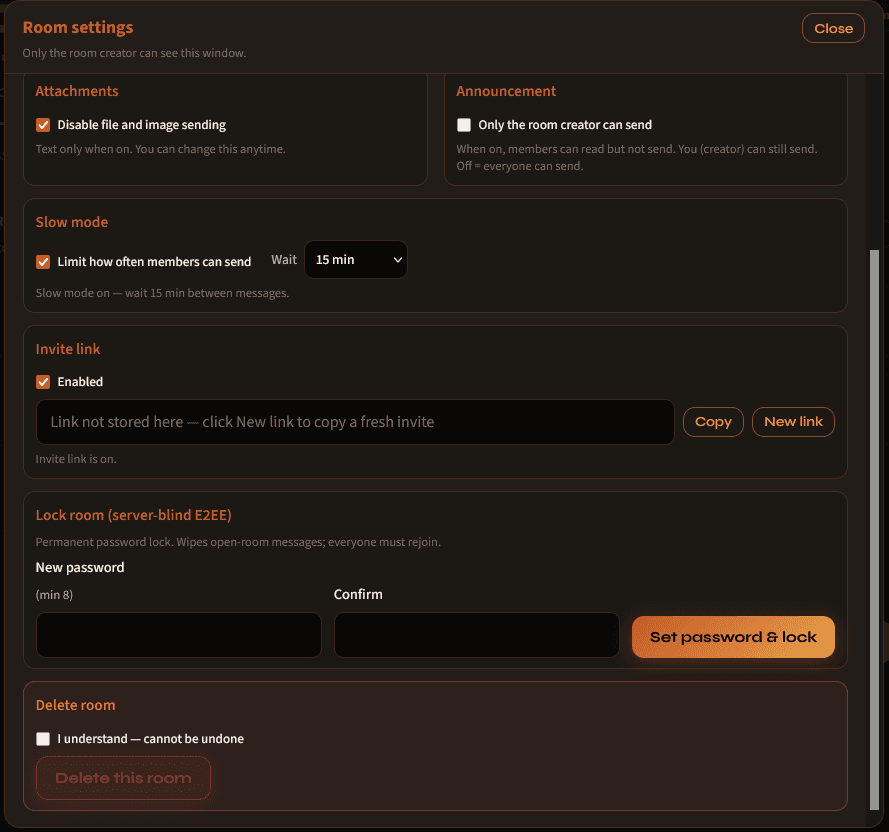Viewport: 889px width, 832px height.
Task: Click Set password & lock button
Action: pyautogui.click(x=733, y=637)
